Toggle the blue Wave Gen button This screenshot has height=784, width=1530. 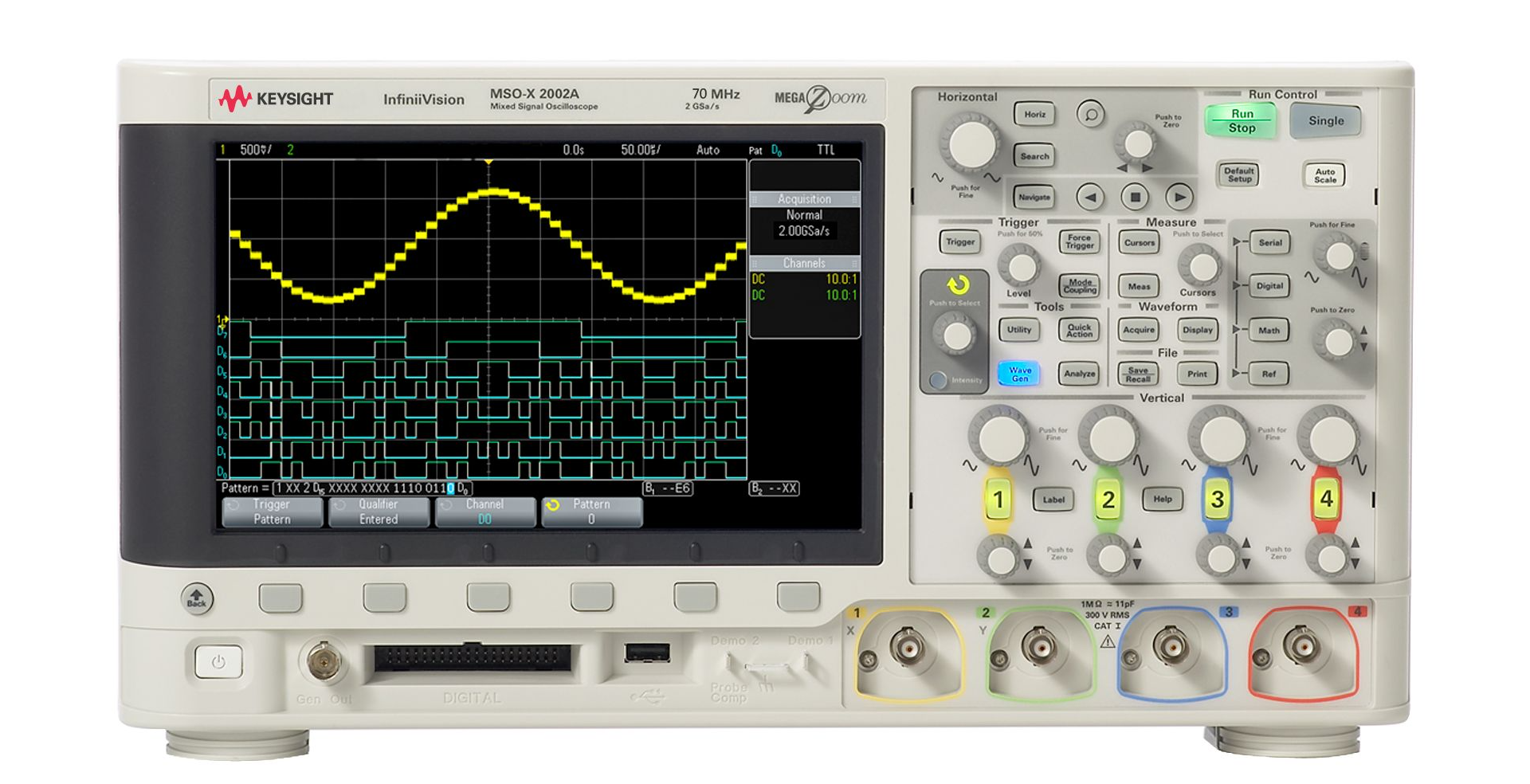pos(1019,374)
